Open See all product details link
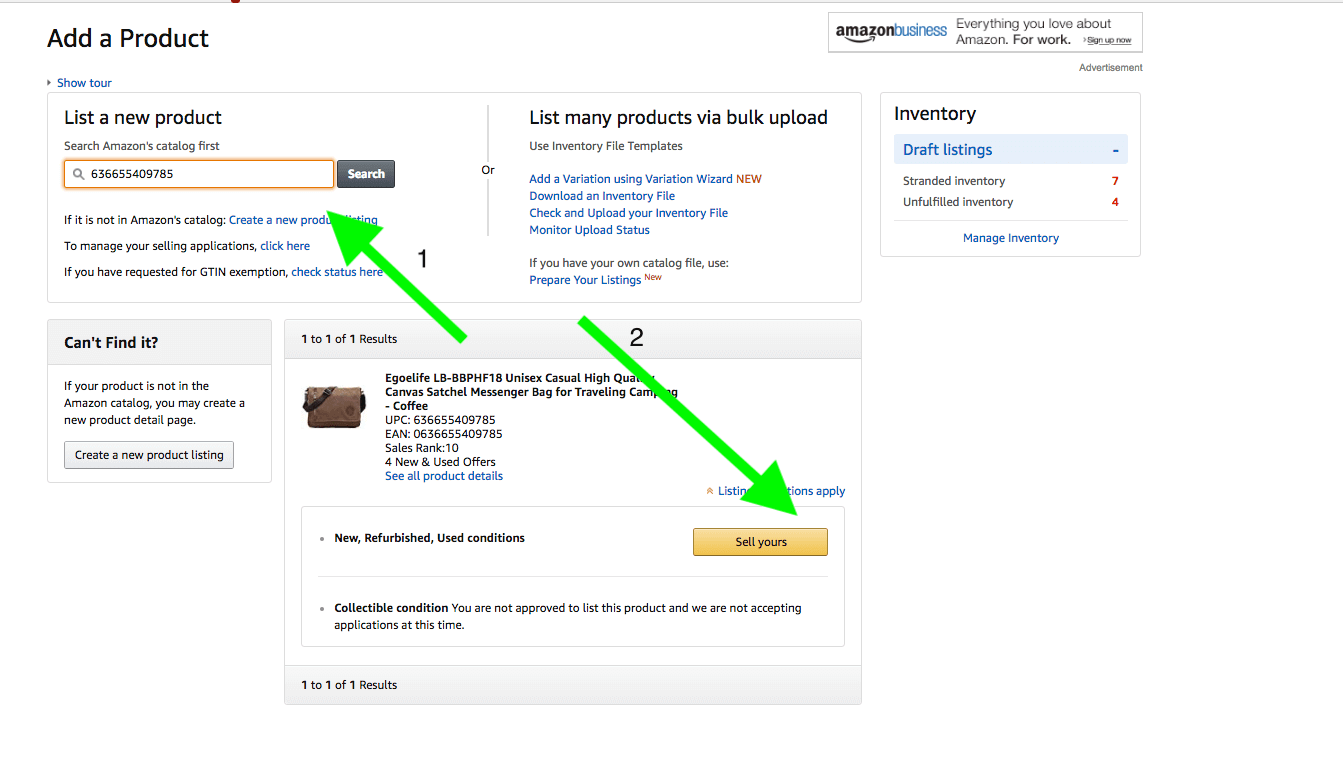The height and width of the screenshot is (758, 1343). coord(444,476)
